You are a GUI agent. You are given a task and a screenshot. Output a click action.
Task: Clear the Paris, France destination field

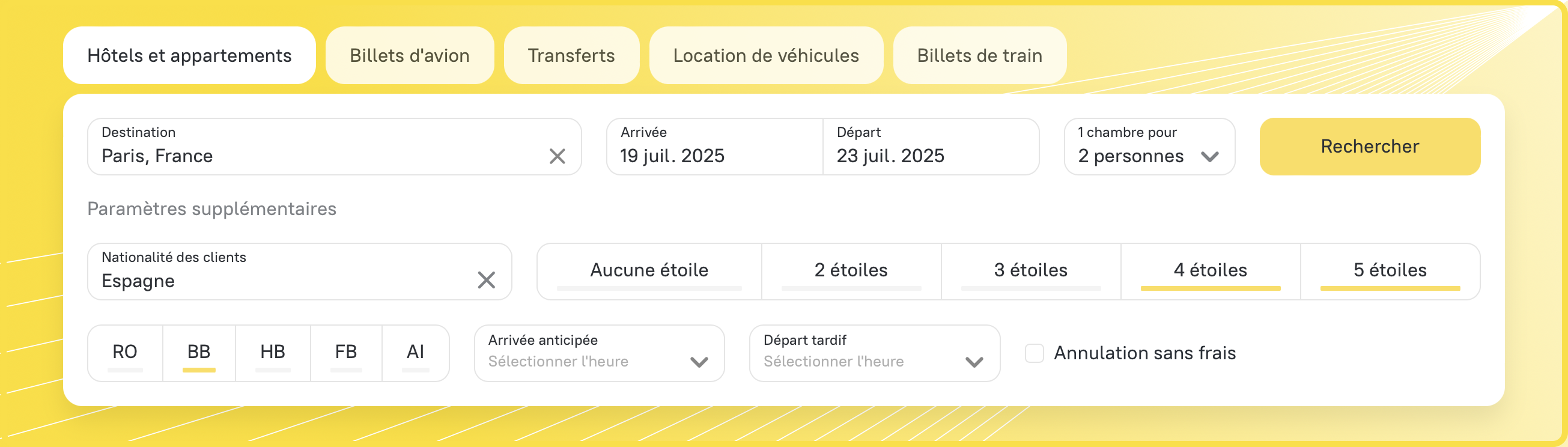[557, 157]
